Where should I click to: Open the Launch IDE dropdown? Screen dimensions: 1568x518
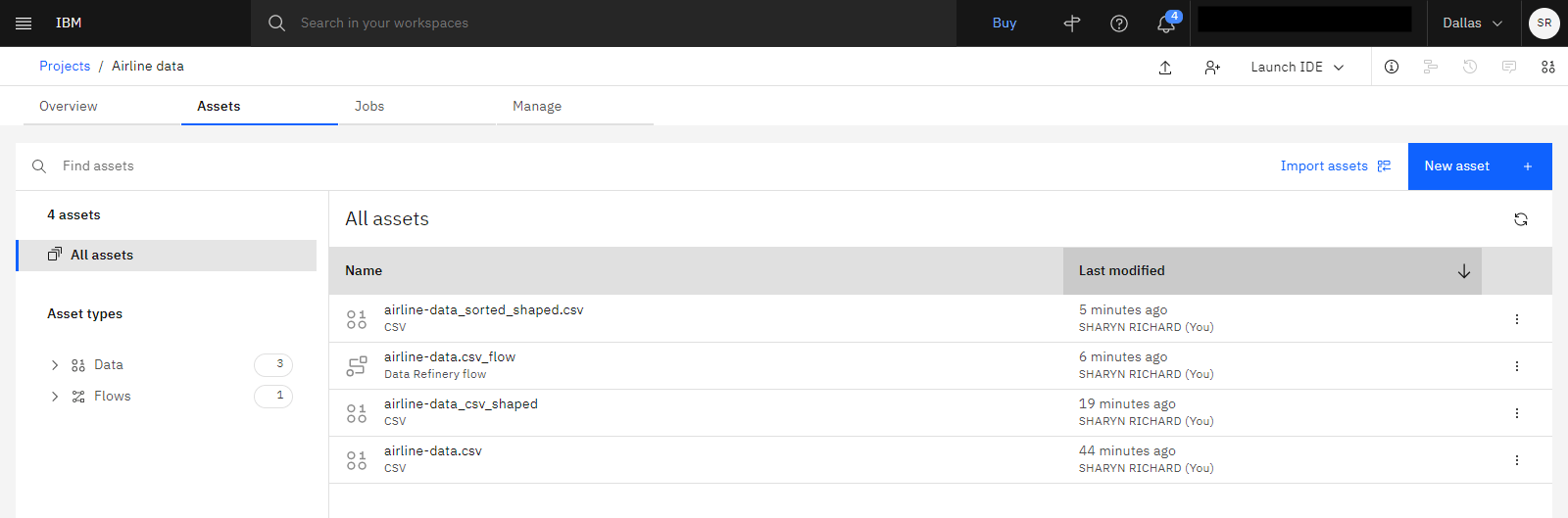pyautogui.click(x=1298, y=67)
